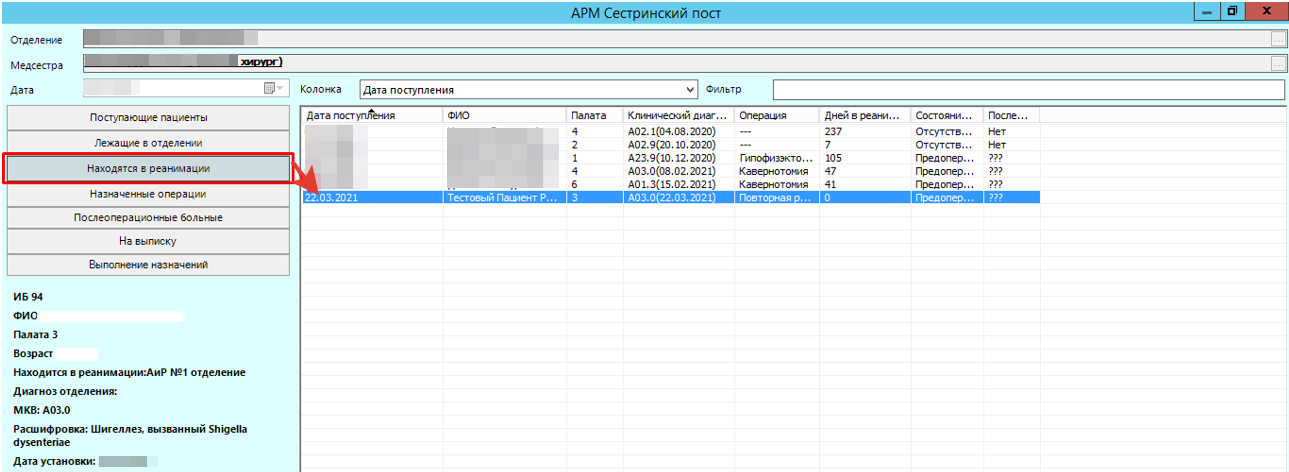Image resolution: width=1289 pixels, height=472 pixels.
Task: Click days value 237 cell
Action: (865, 132)
